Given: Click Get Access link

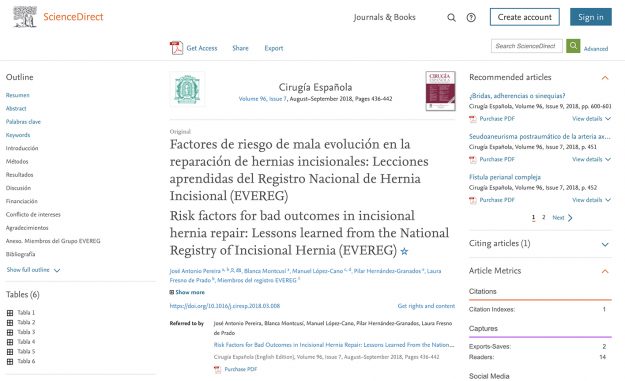Looking at the screenshot, I should (x=202, y=48).
